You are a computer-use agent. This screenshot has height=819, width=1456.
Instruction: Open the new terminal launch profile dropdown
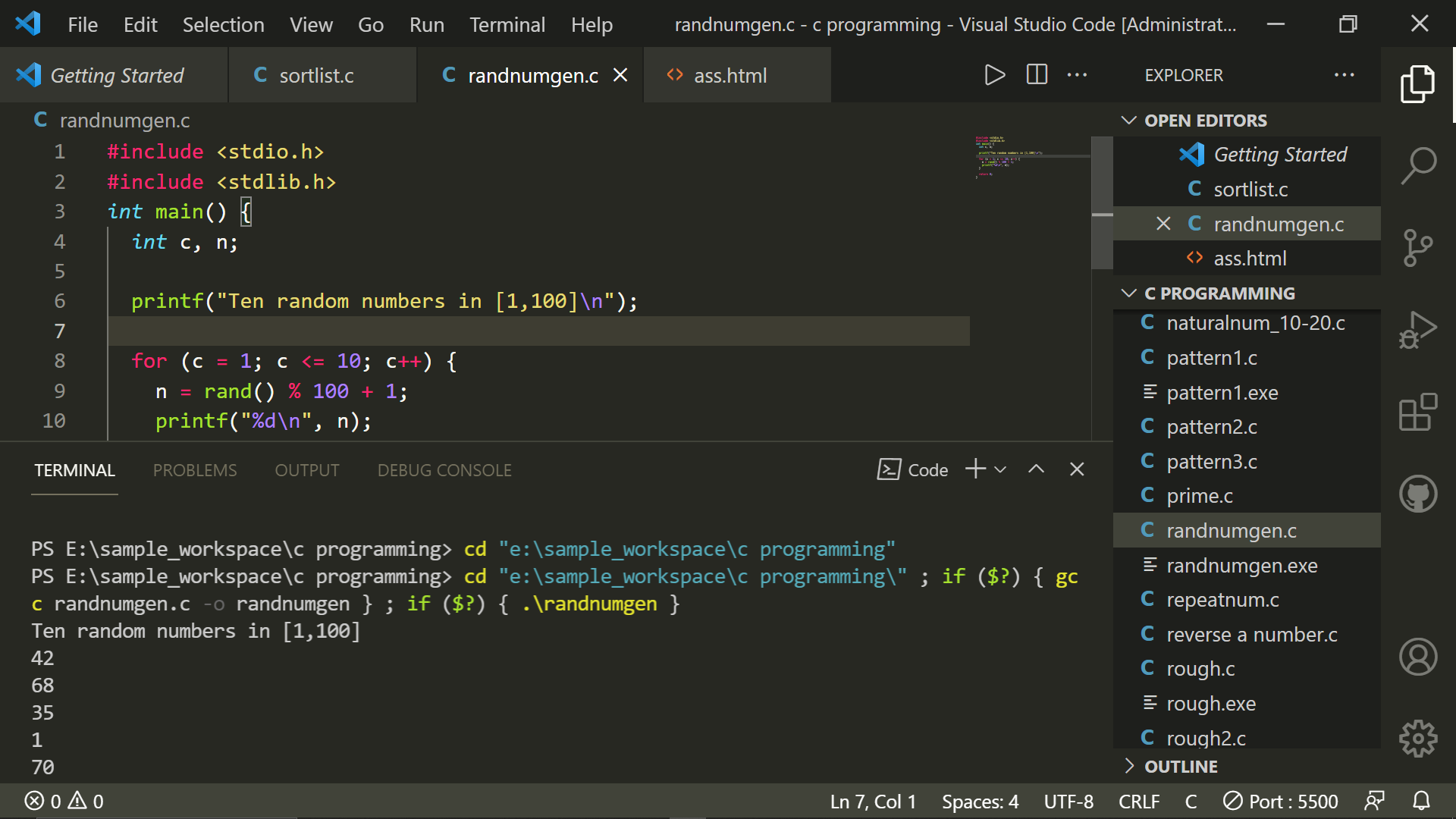[1001, 469]
